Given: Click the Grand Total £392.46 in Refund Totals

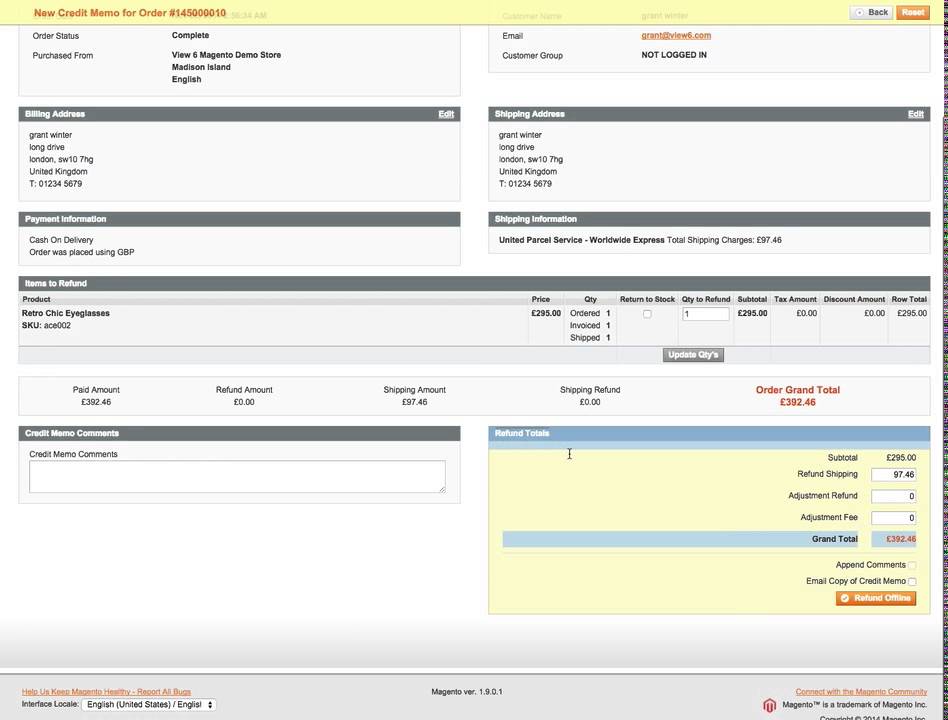Looking at the screenshot, I should (x=901, y=539).
